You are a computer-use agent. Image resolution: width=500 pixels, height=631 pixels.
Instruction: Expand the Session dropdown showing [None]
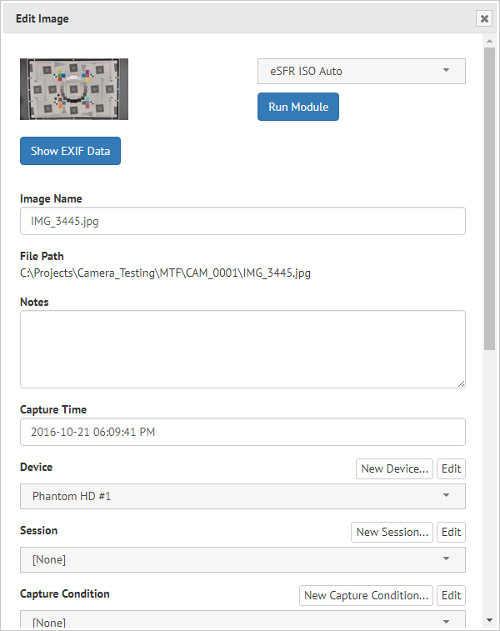pos(243,560)
